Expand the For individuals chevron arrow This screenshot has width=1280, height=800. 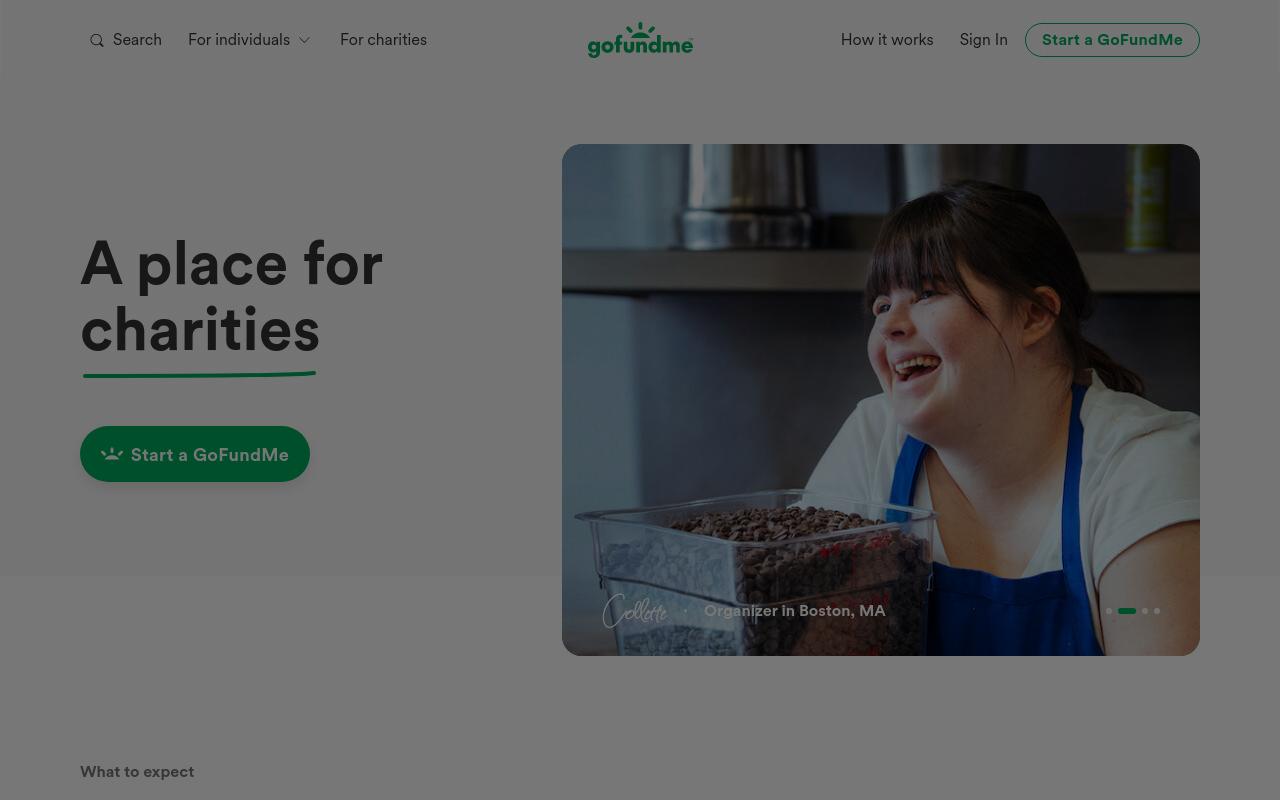(x=304, y=40)
